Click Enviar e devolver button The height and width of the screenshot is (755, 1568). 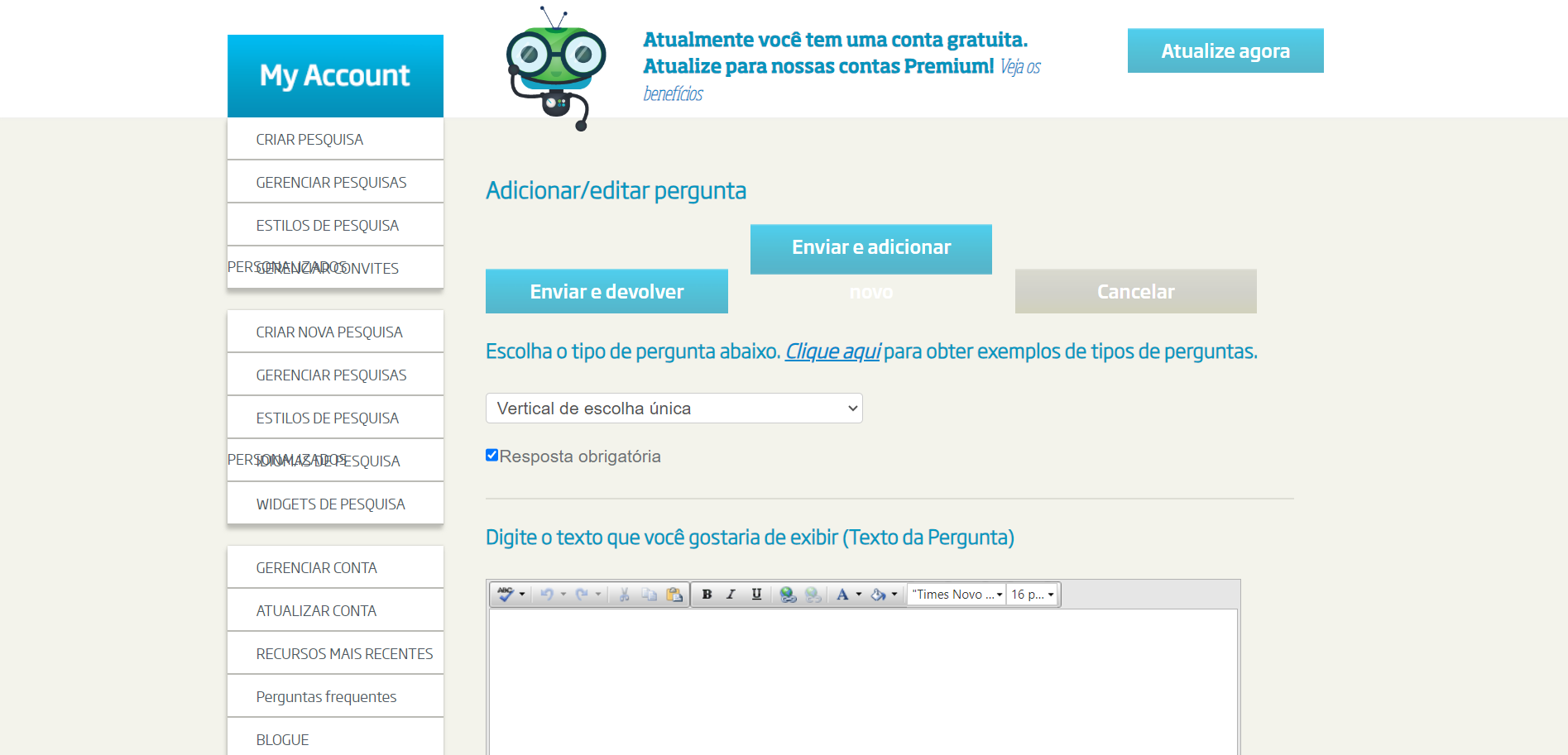[x=607, y=291]
